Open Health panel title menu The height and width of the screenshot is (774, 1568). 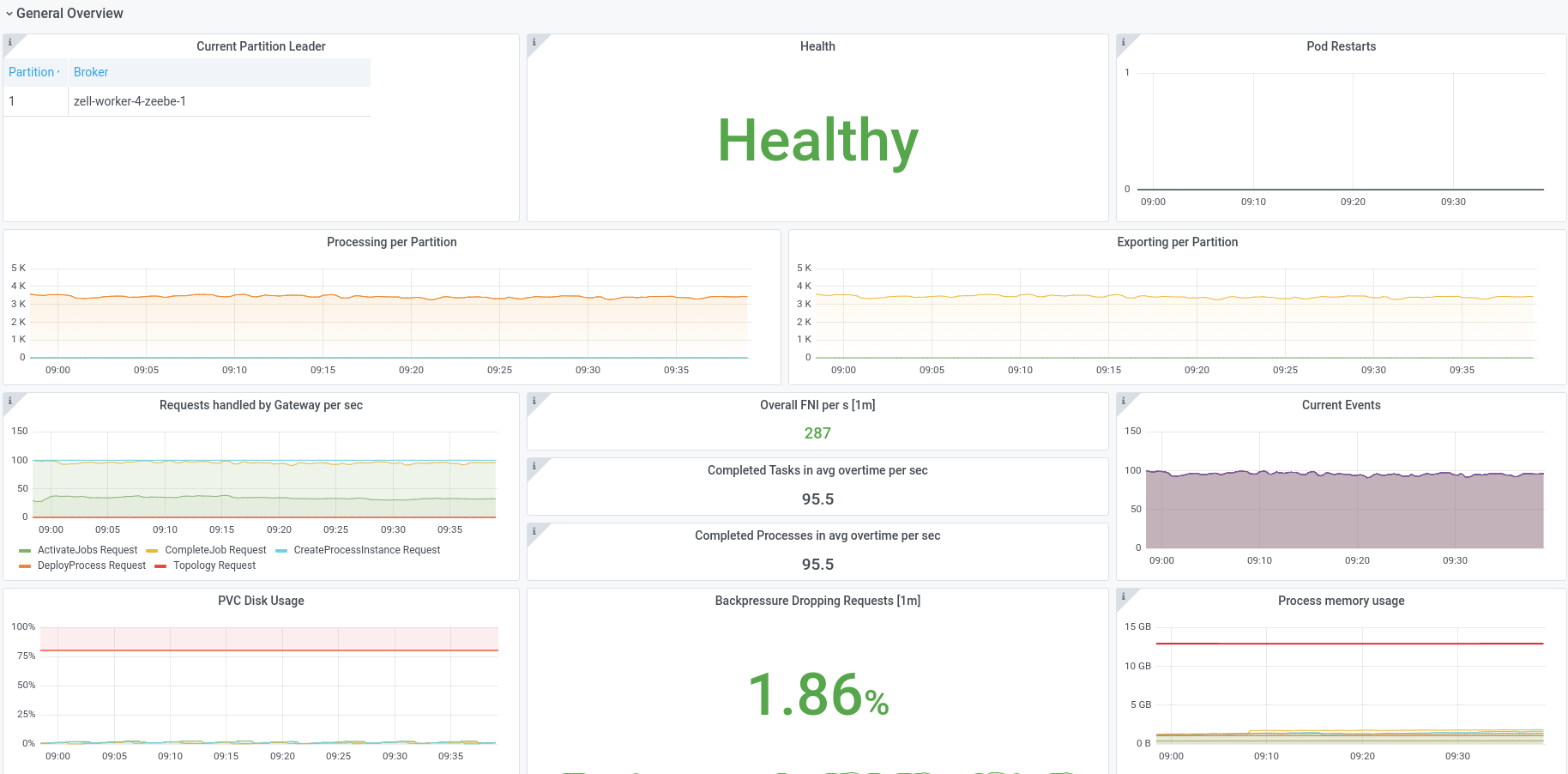coord(817,46)
